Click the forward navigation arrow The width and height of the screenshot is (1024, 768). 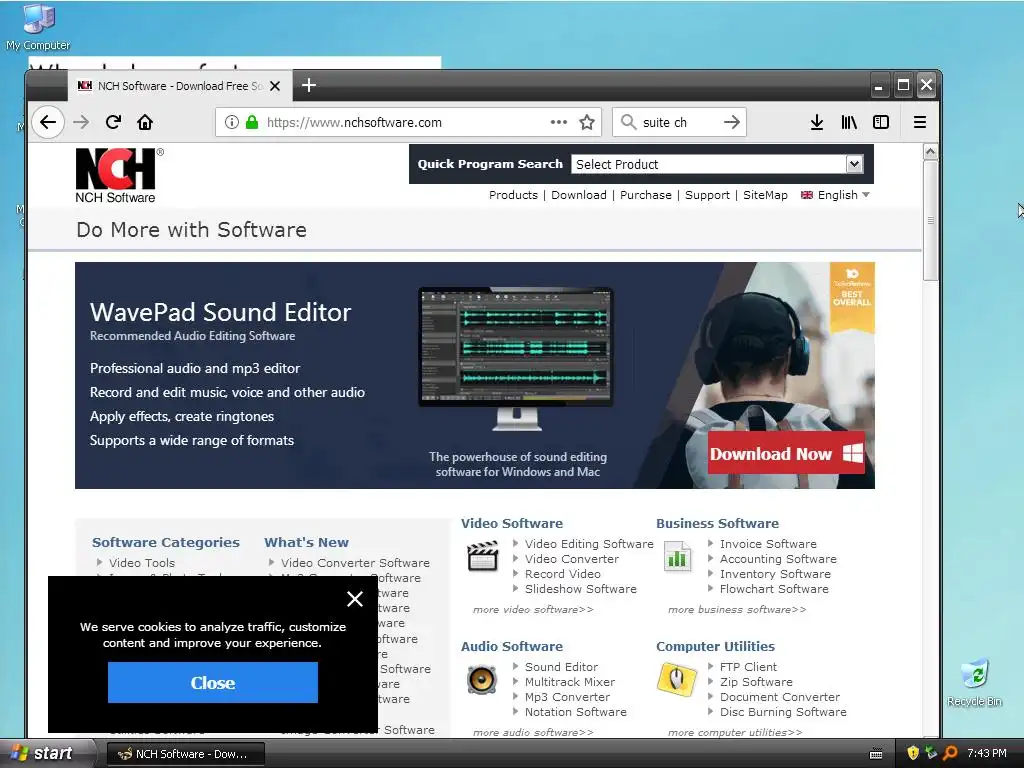81,122
